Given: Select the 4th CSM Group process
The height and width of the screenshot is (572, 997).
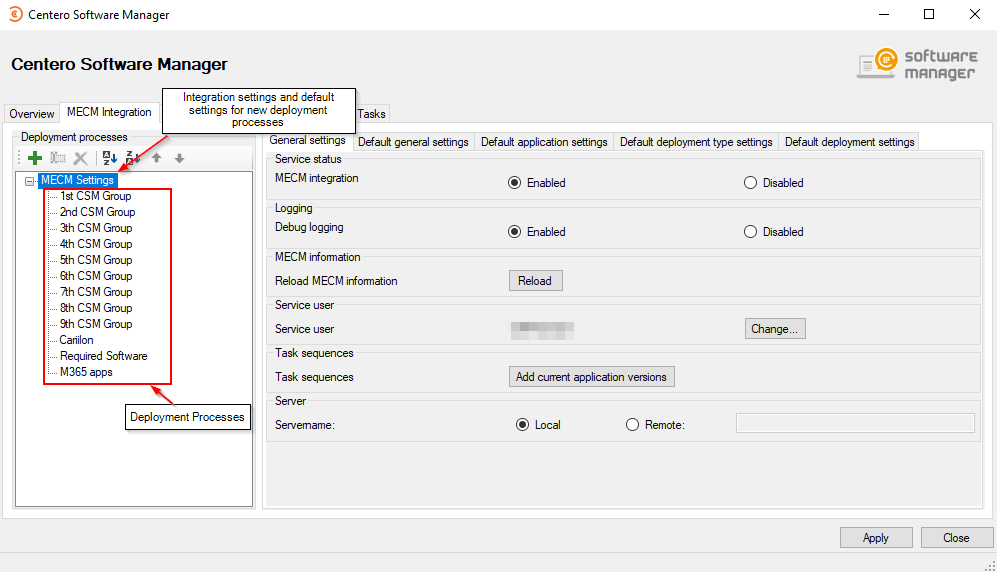Looking at the screenshot, I should click(x=96, y=244).
